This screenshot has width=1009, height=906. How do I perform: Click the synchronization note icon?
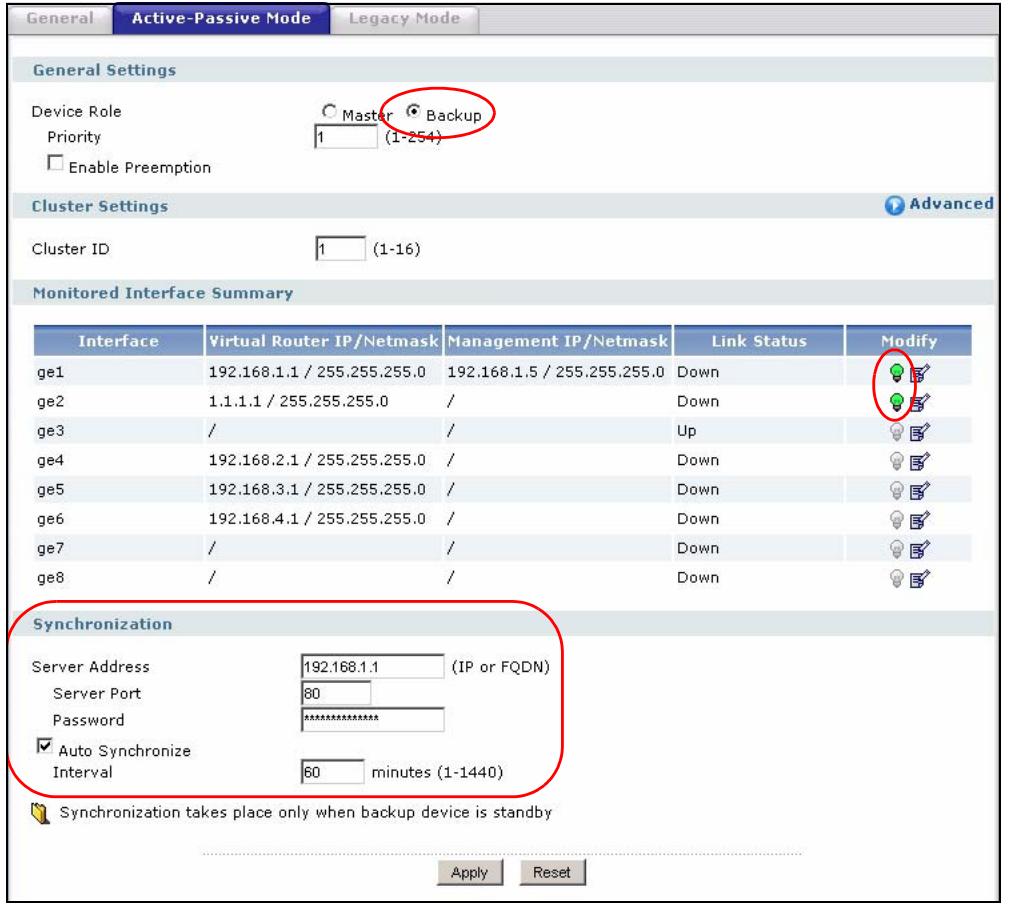point(41,814)
